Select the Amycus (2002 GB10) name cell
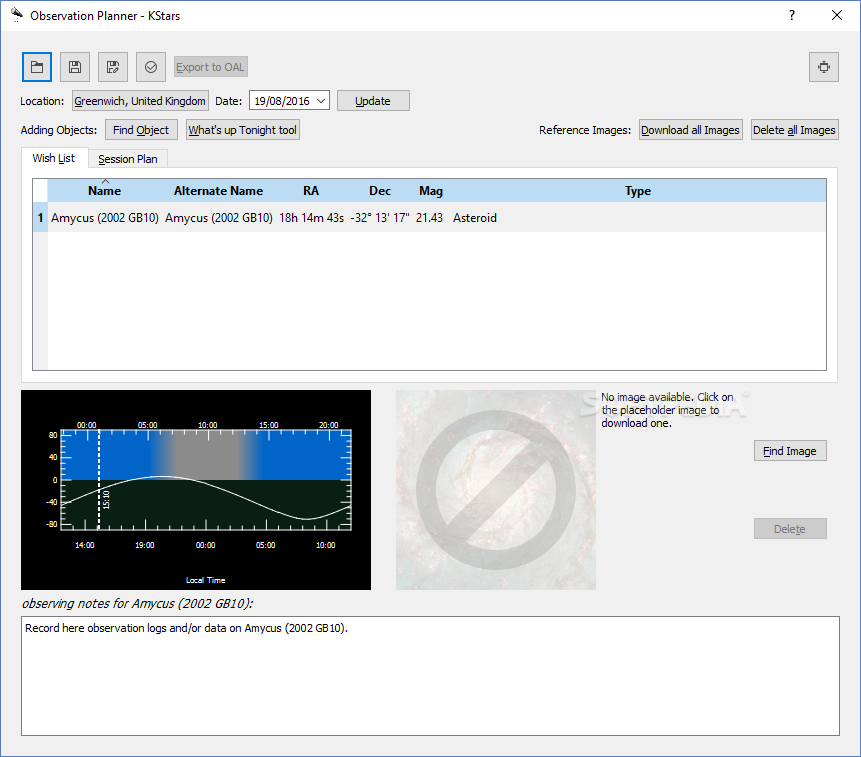Viewport: 861px width, 757px height. (104, 217)
